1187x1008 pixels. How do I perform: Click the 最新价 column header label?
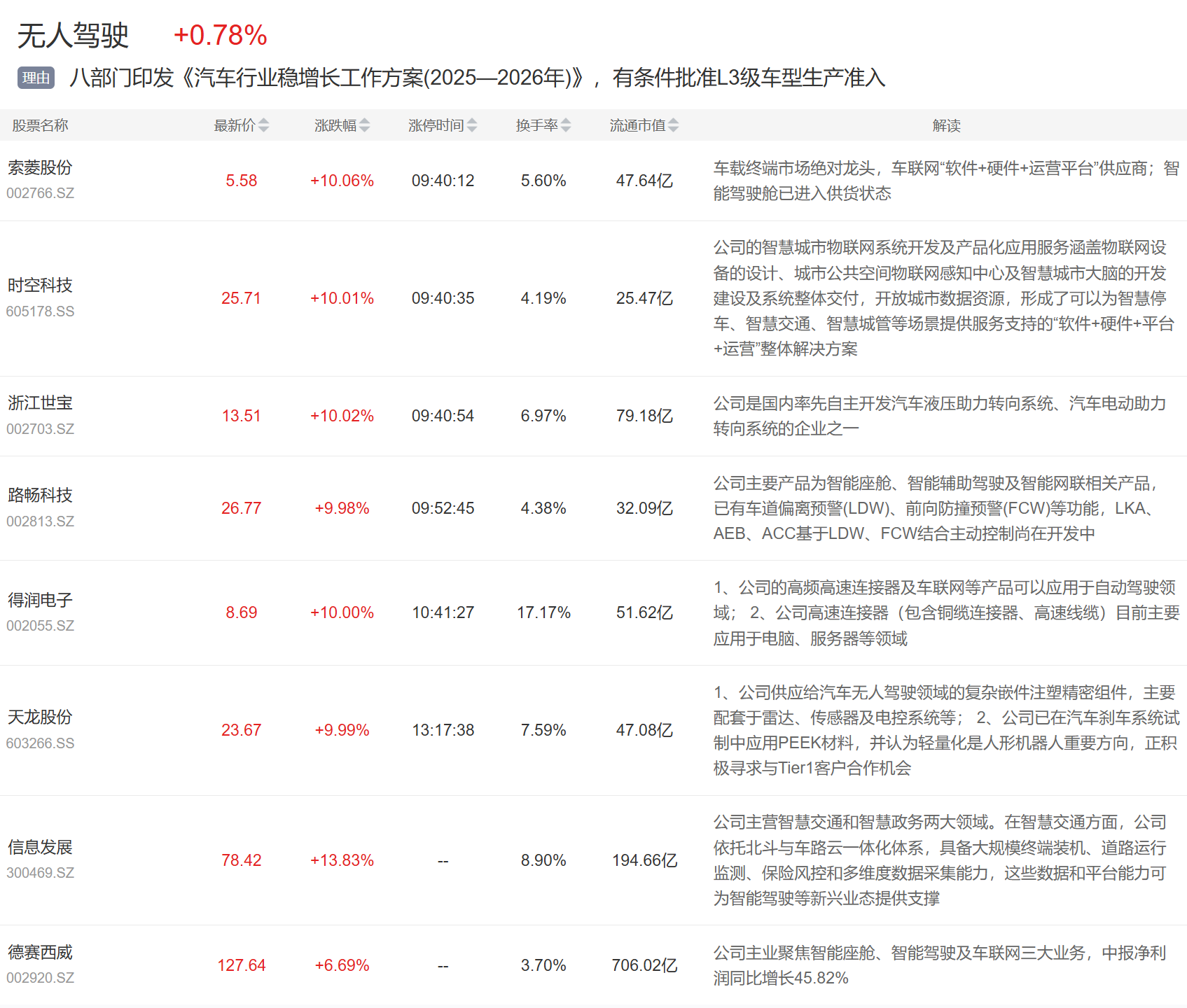point(235,125)
